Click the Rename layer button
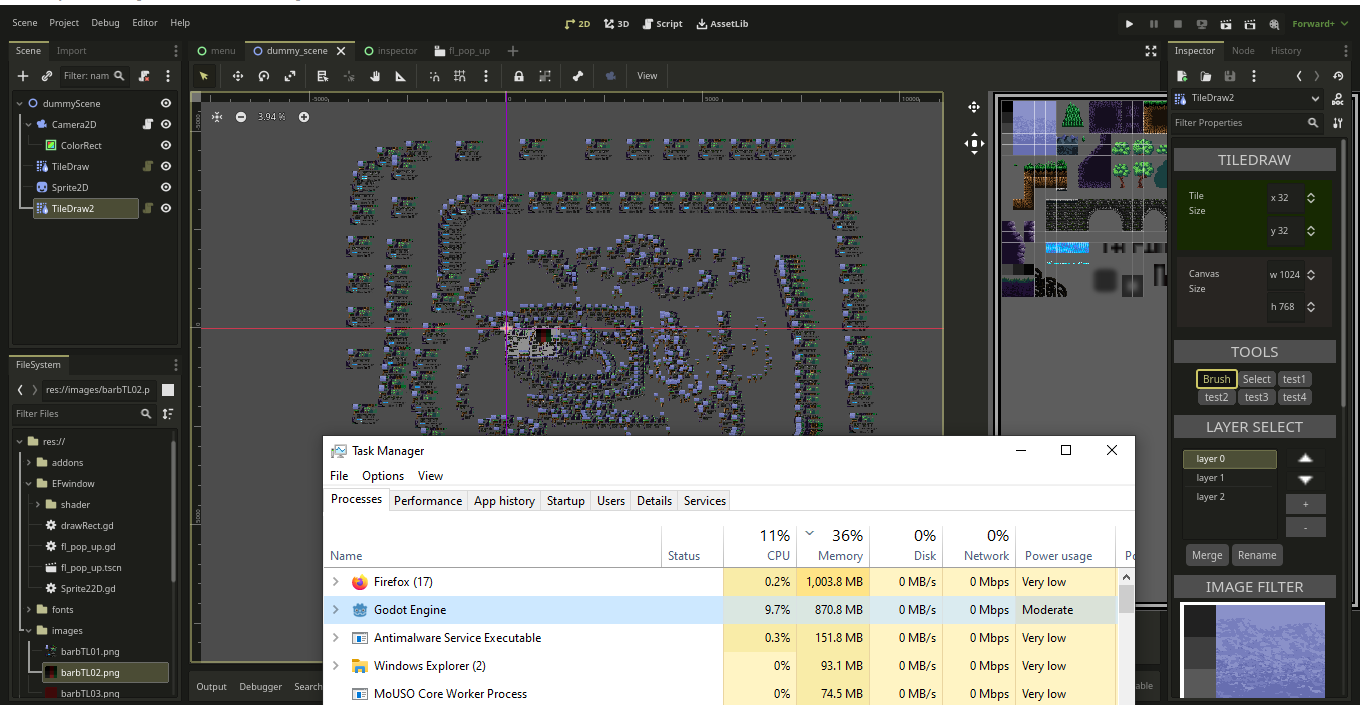The height and width of the screenshot is (705, 1360). coord(1257,555)
